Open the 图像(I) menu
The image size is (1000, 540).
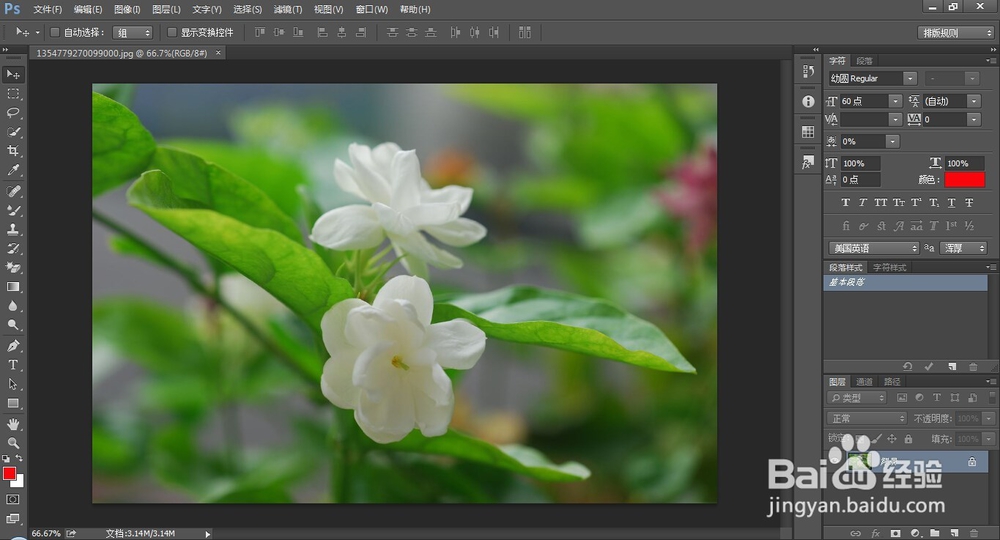(127, 10)
